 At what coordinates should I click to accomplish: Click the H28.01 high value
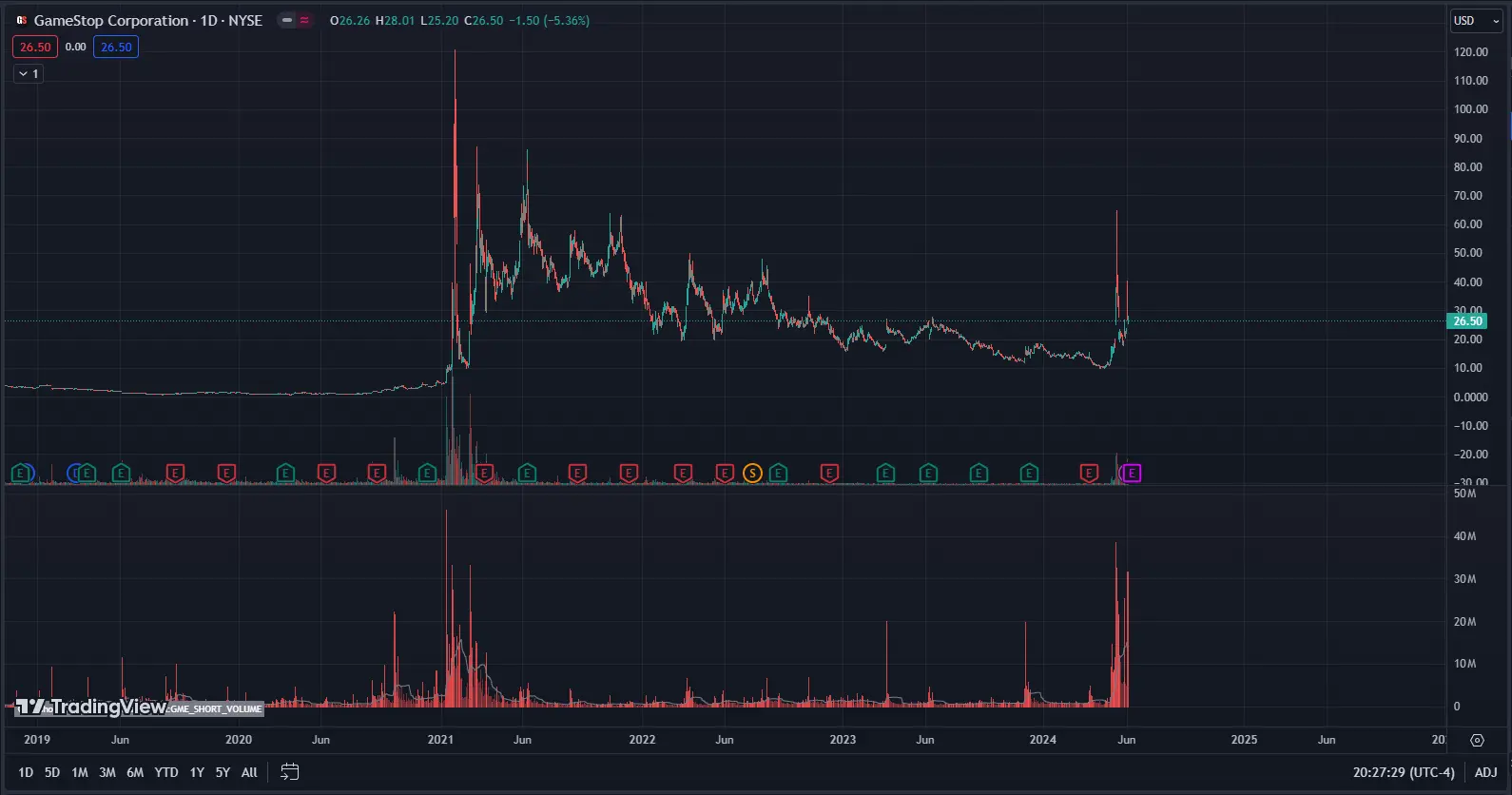[x=395, y=20]
